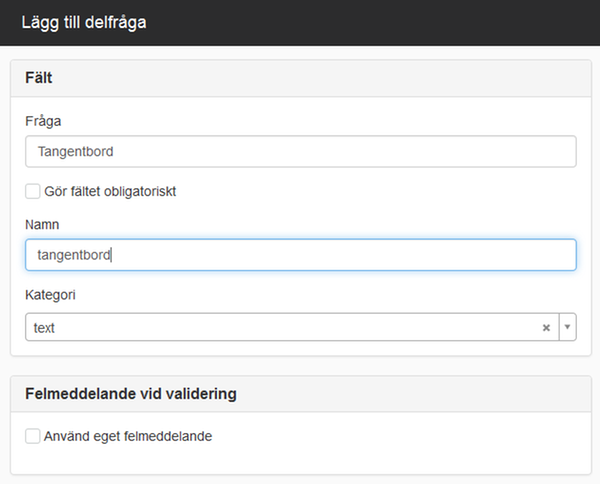Click the Lägg till delfråga title
This screenshot has width=600, height=484.
(84, 22)
